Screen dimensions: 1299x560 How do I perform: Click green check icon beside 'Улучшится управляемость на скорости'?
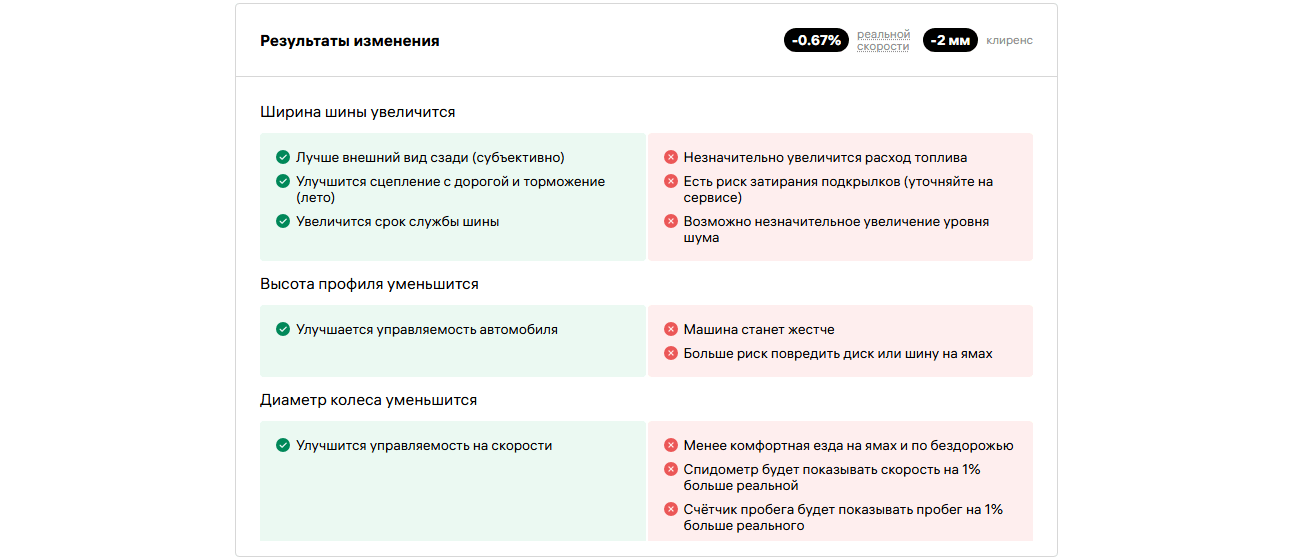pos(283,445)
